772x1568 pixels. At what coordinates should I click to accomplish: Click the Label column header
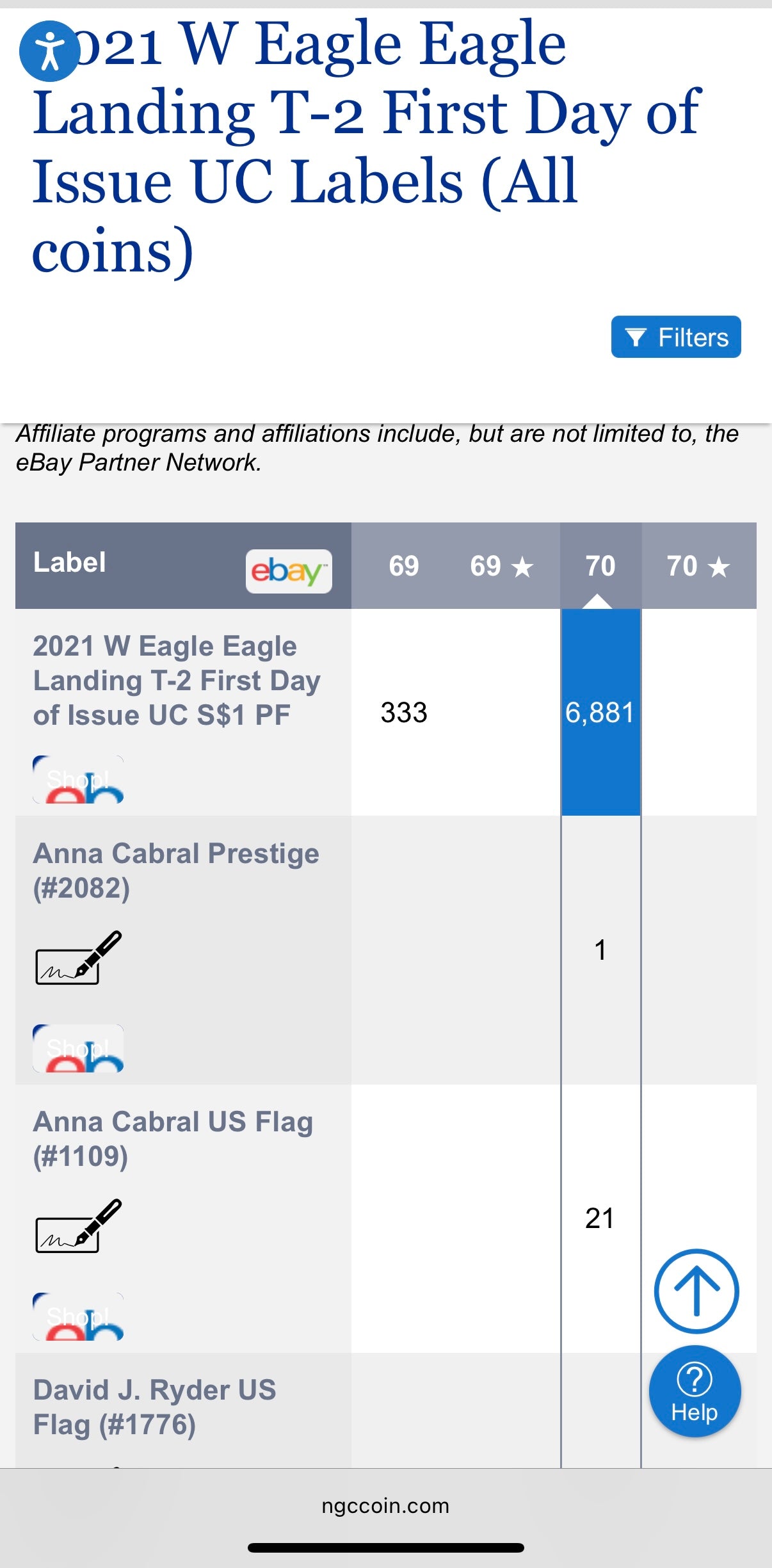[x=70, y=563]
